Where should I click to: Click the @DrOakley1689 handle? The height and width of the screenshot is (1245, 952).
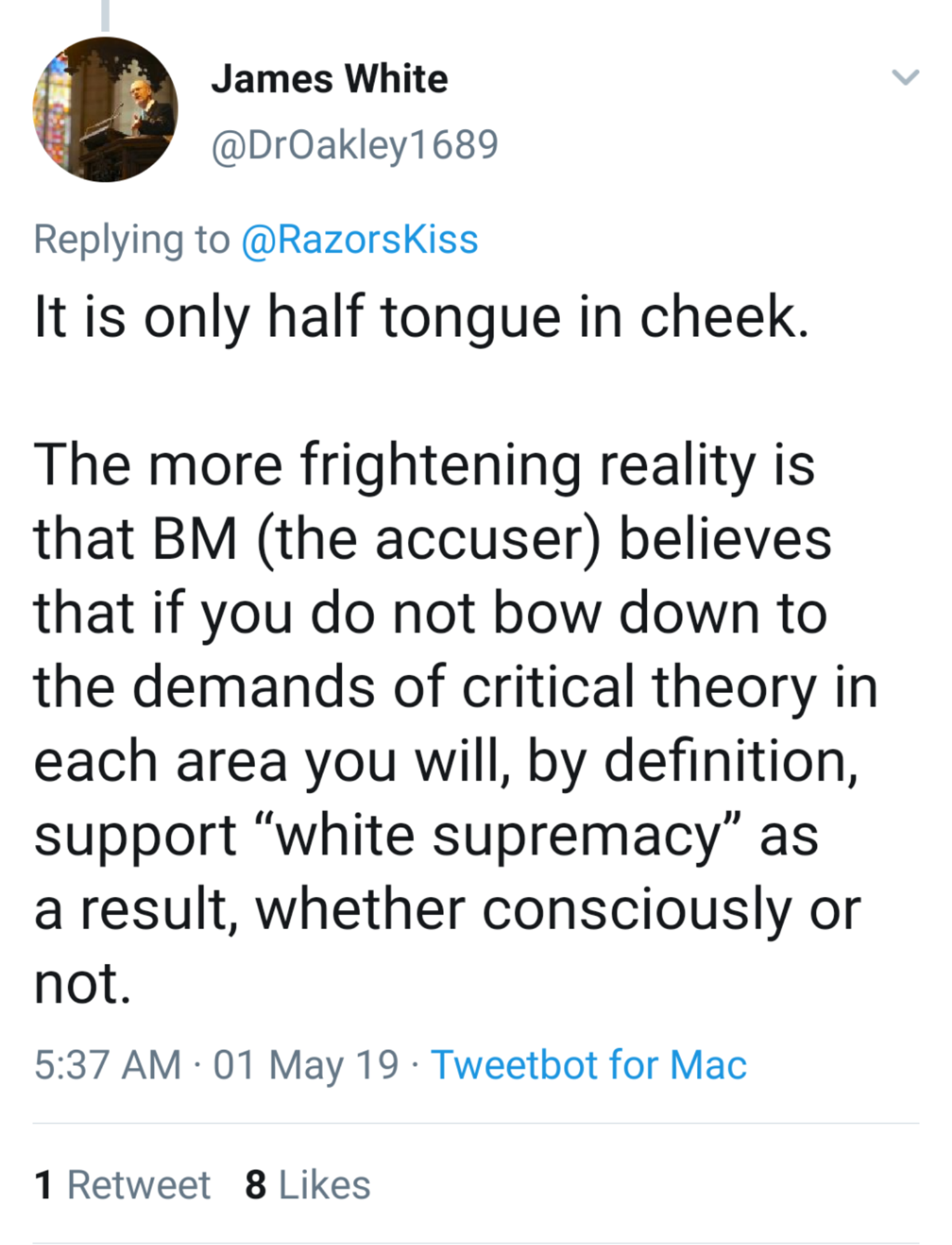tap(354, 145)
